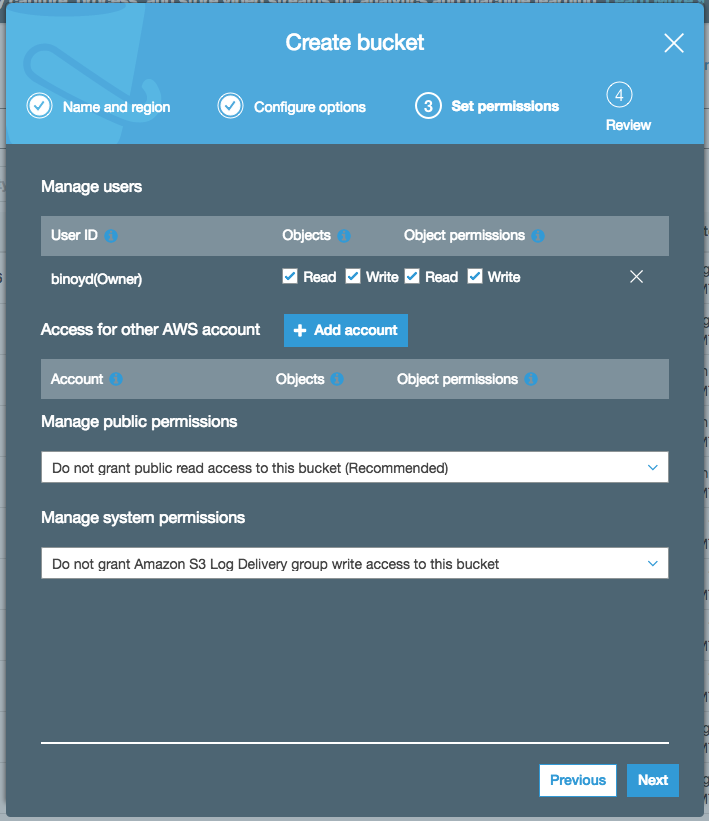Image resolution: width=709 pixels, height=821 pixels.
Task: Uncheck Objects Write for binoyd
Action: coord(352,276)
